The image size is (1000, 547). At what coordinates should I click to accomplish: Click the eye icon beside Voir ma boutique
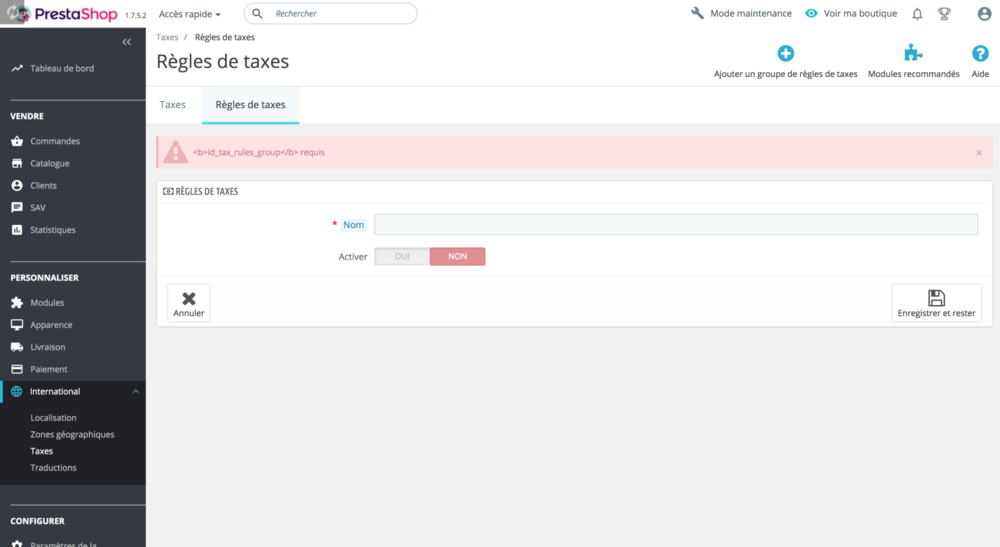(811, 13)
